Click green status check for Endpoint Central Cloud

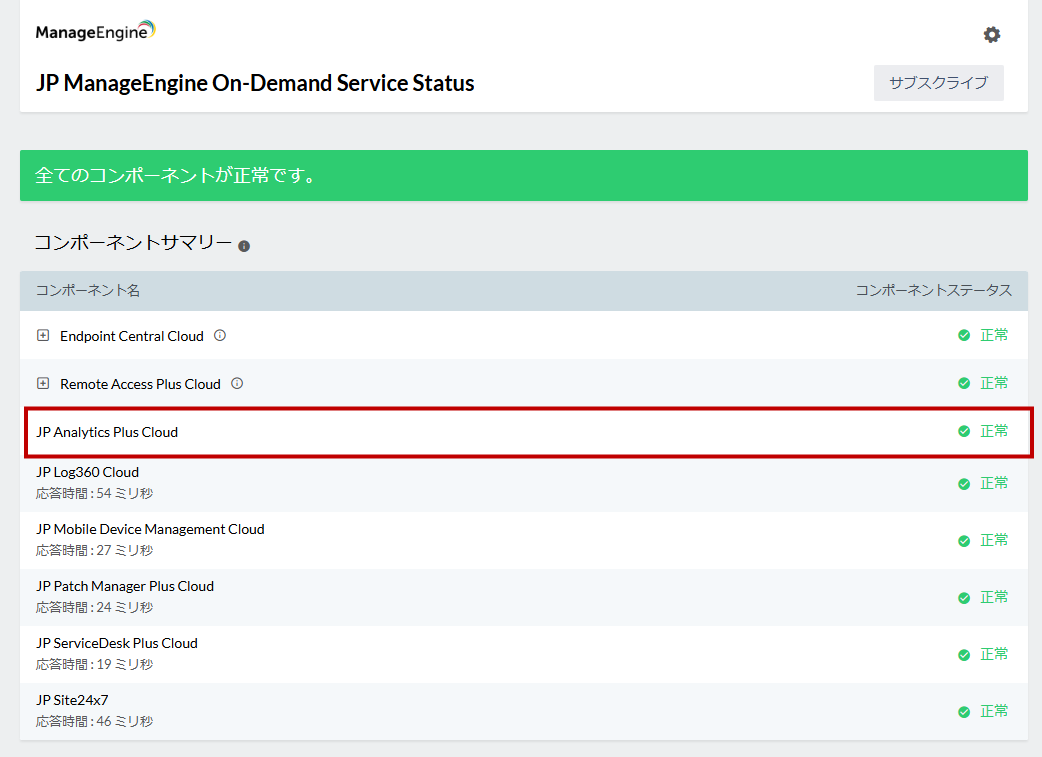point(964,336)
